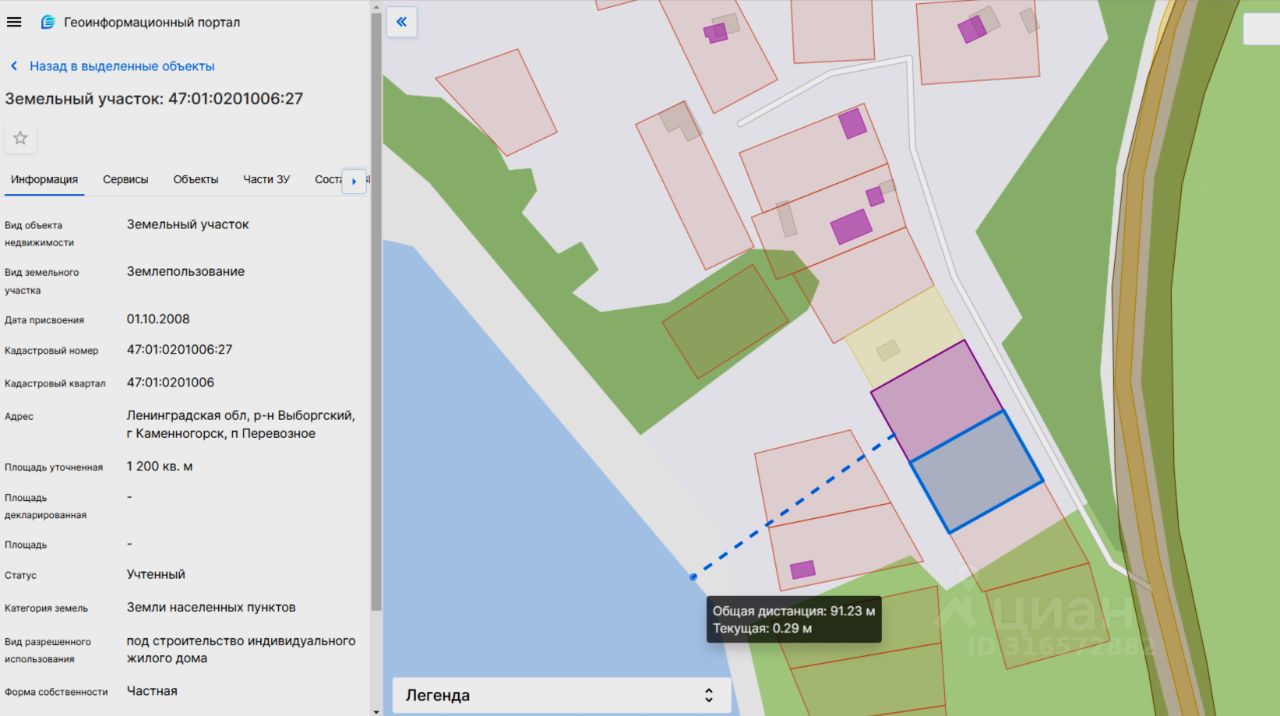The height and width of the screenshot is (716, 1280).
Task: Open the Сервисы tab
Action: point(125,179)
